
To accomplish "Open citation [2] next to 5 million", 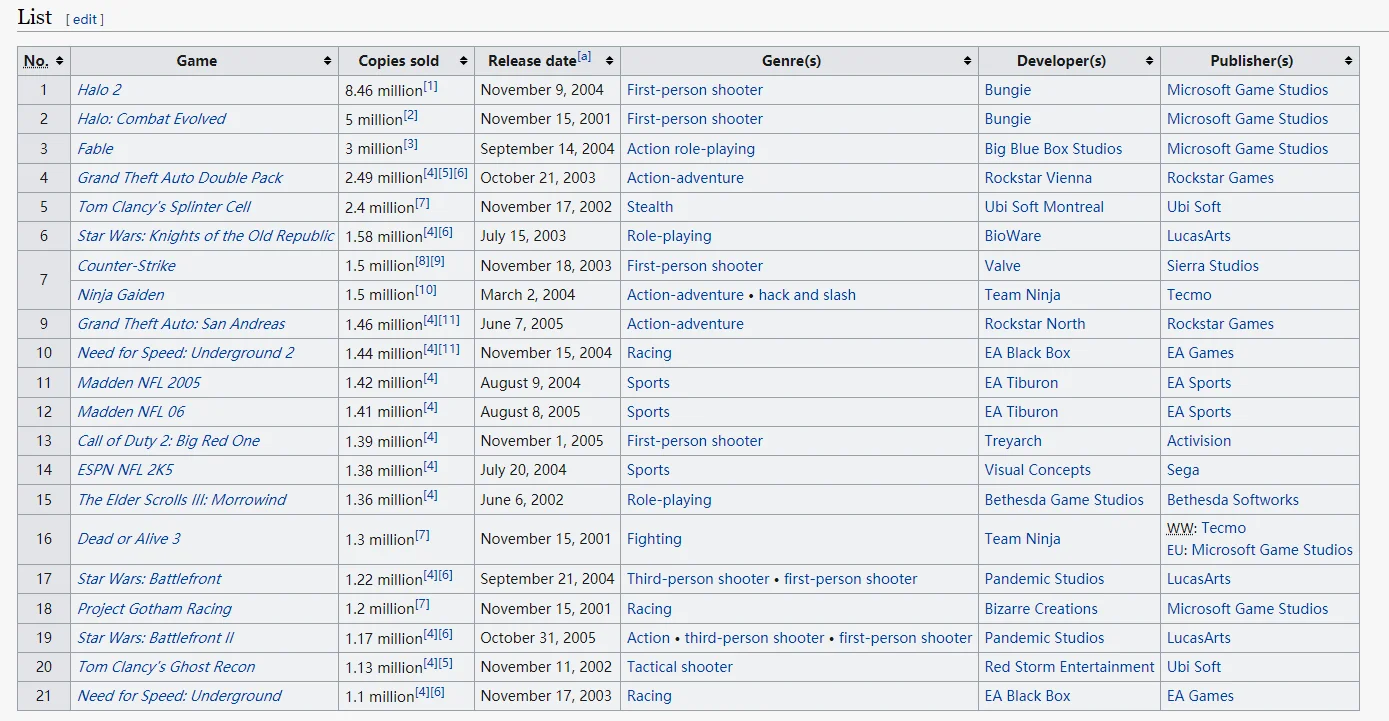I will click(x=410, y=115).
